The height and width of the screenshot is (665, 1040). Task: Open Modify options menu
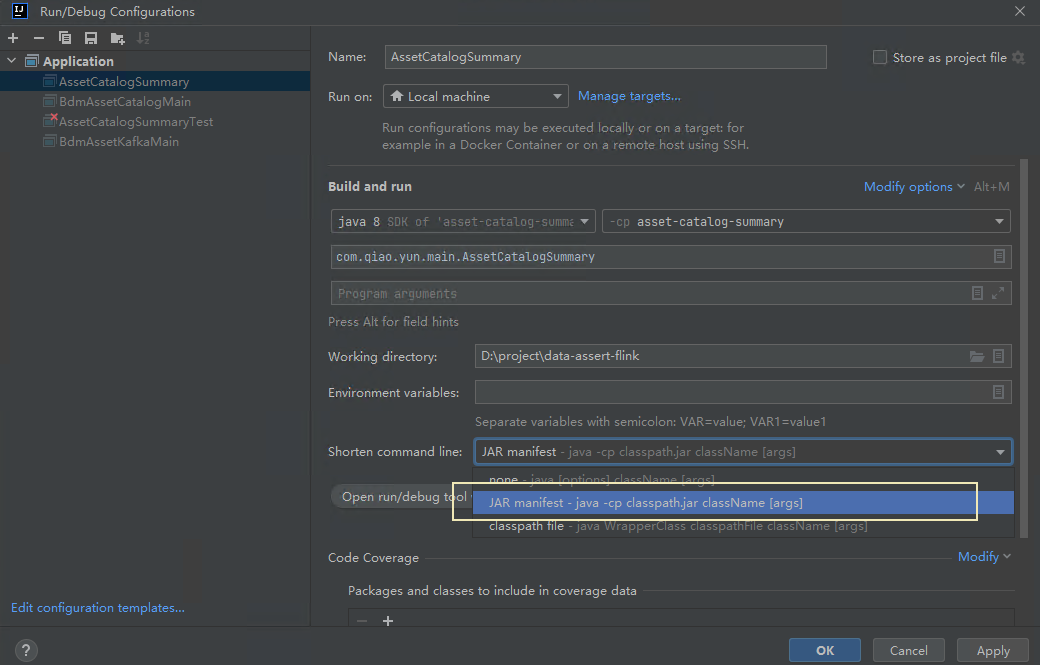[x=908, y=187]
